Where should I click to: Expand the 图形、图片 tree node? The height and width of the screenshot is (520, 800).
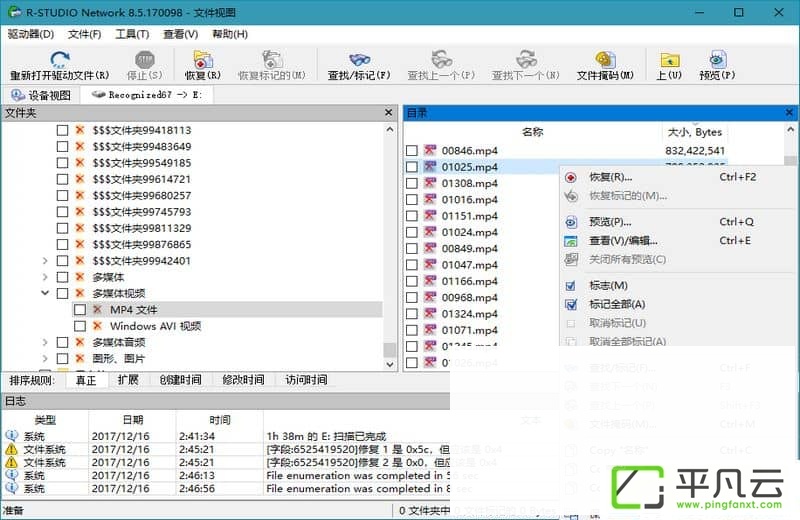click(x=45, y=359)
